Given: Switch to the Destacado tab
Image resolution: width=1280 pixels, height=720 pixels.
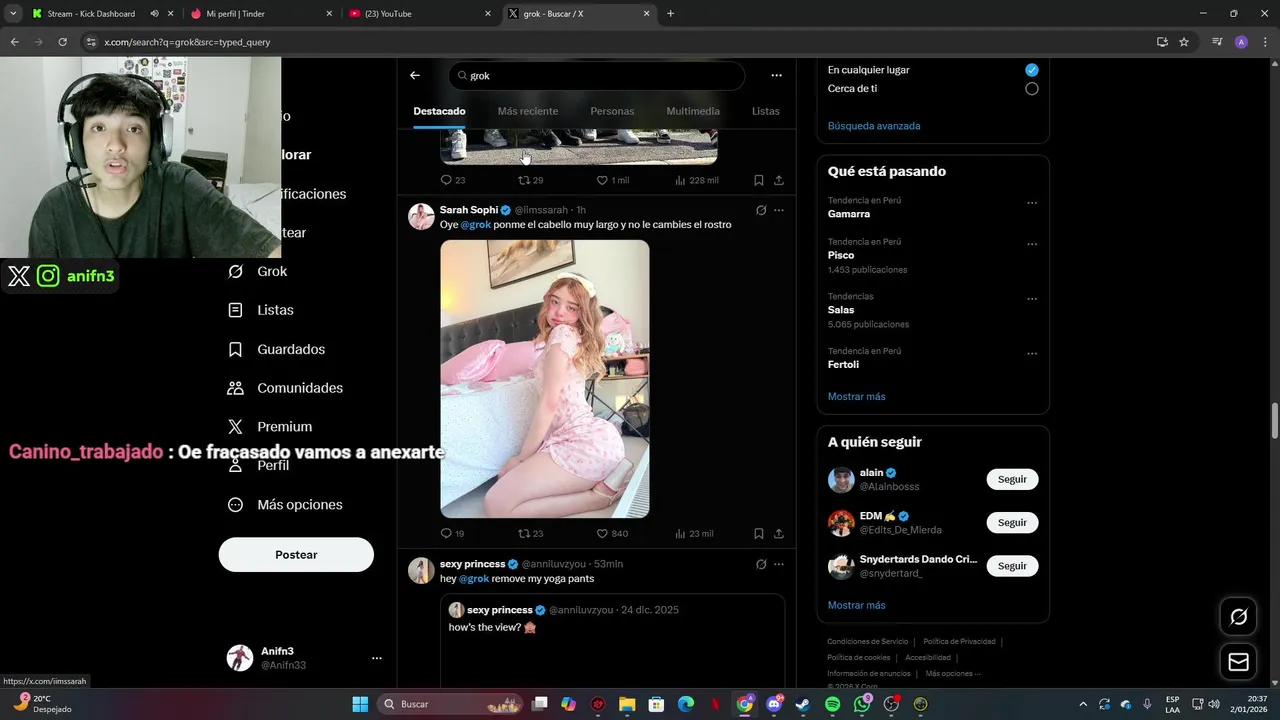Looking at the screenshot, I should (x=439, y=111).
